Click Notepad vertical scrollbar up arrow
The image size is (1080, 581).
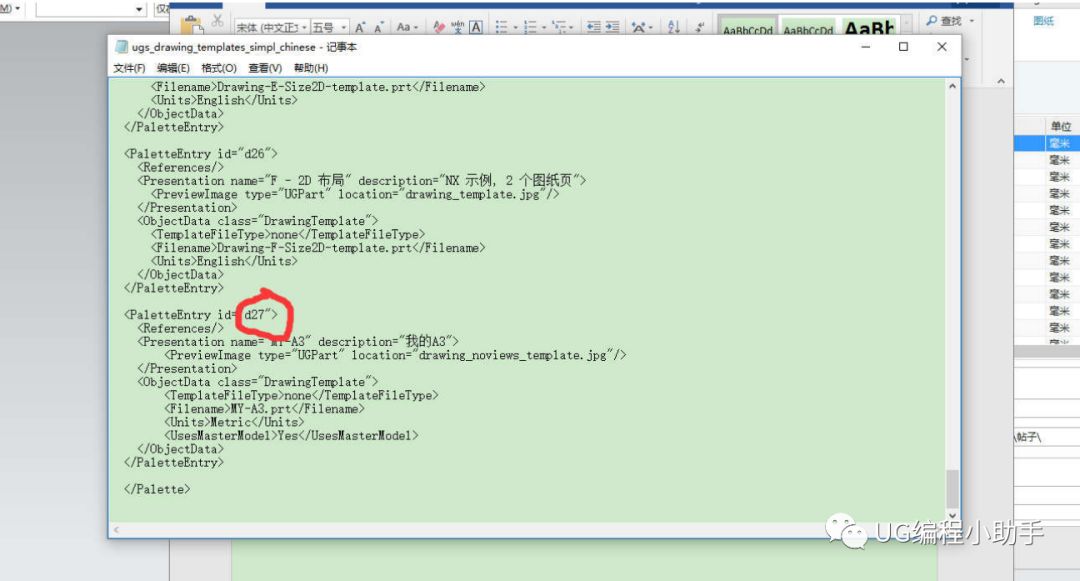coord(953,87)
